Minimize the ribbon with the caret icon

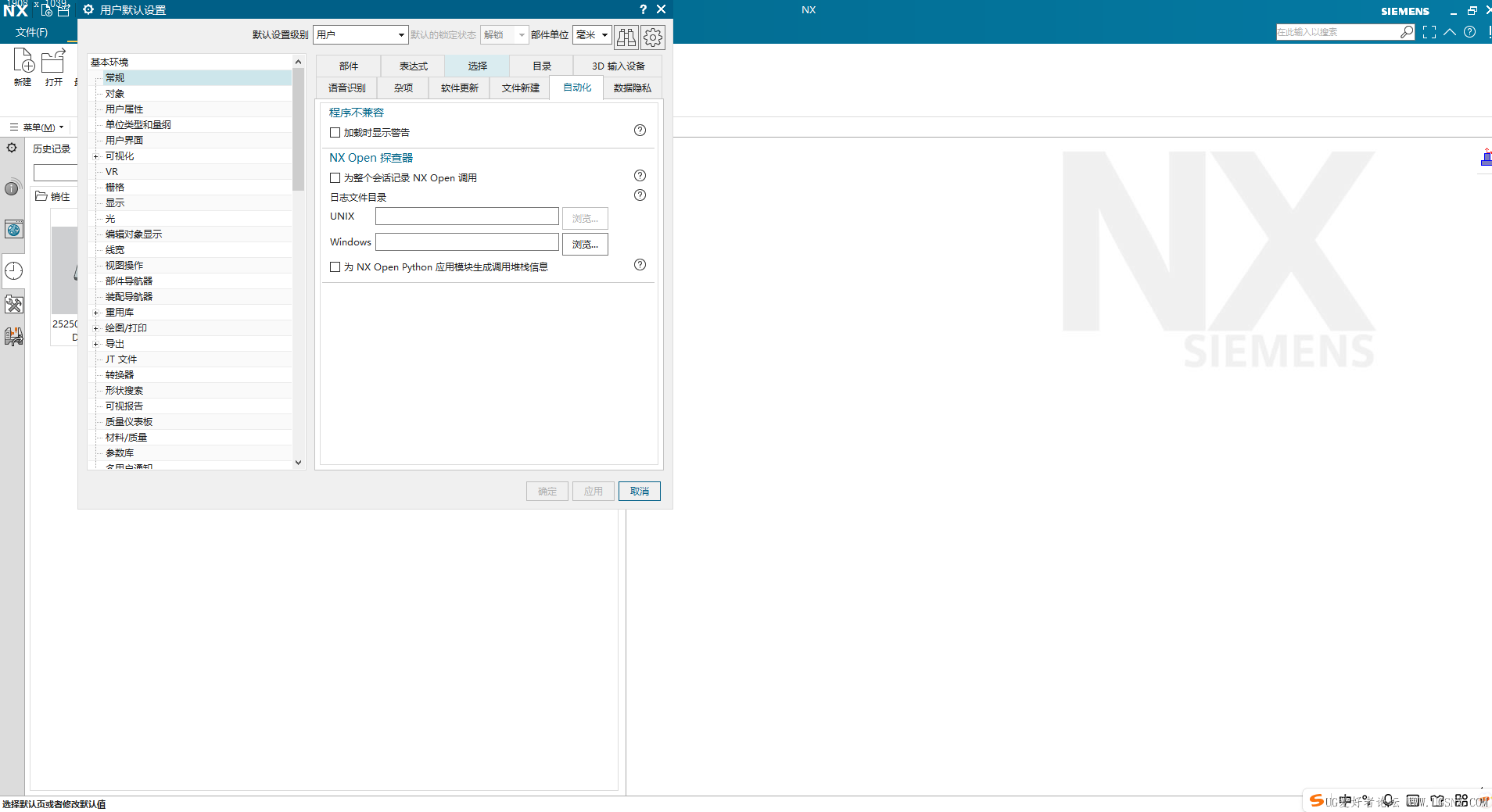pos(1450,32)
